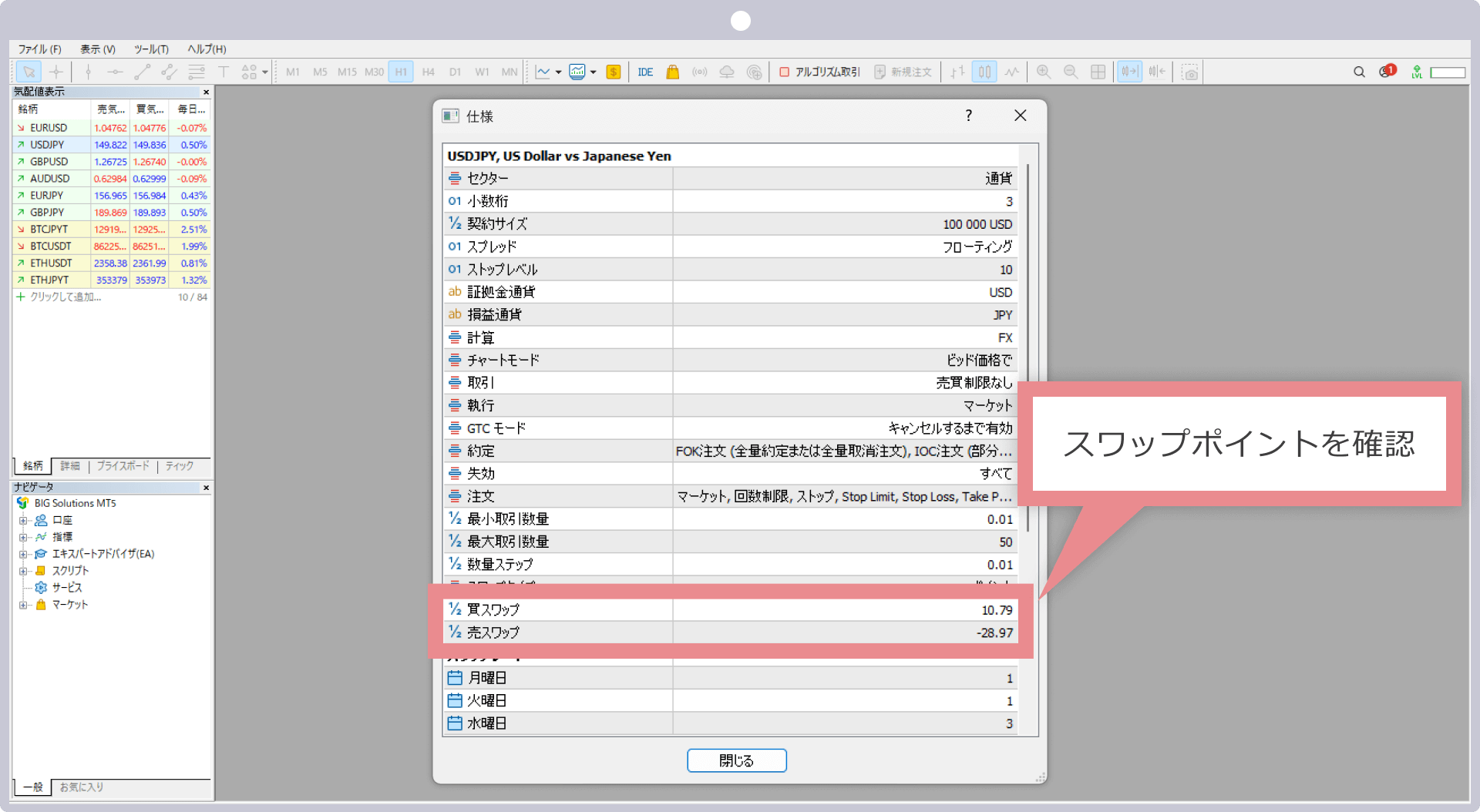Toggle the algorithmic trading button

(820, 72)
